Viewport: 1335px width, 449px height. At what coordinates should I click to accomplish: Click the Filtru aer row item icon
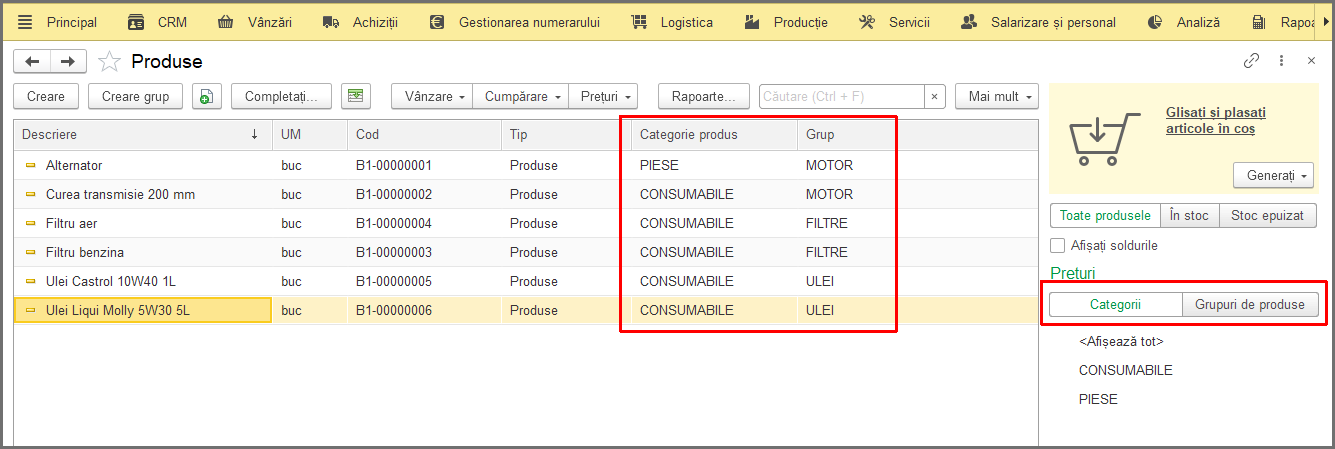coord(30,224)
